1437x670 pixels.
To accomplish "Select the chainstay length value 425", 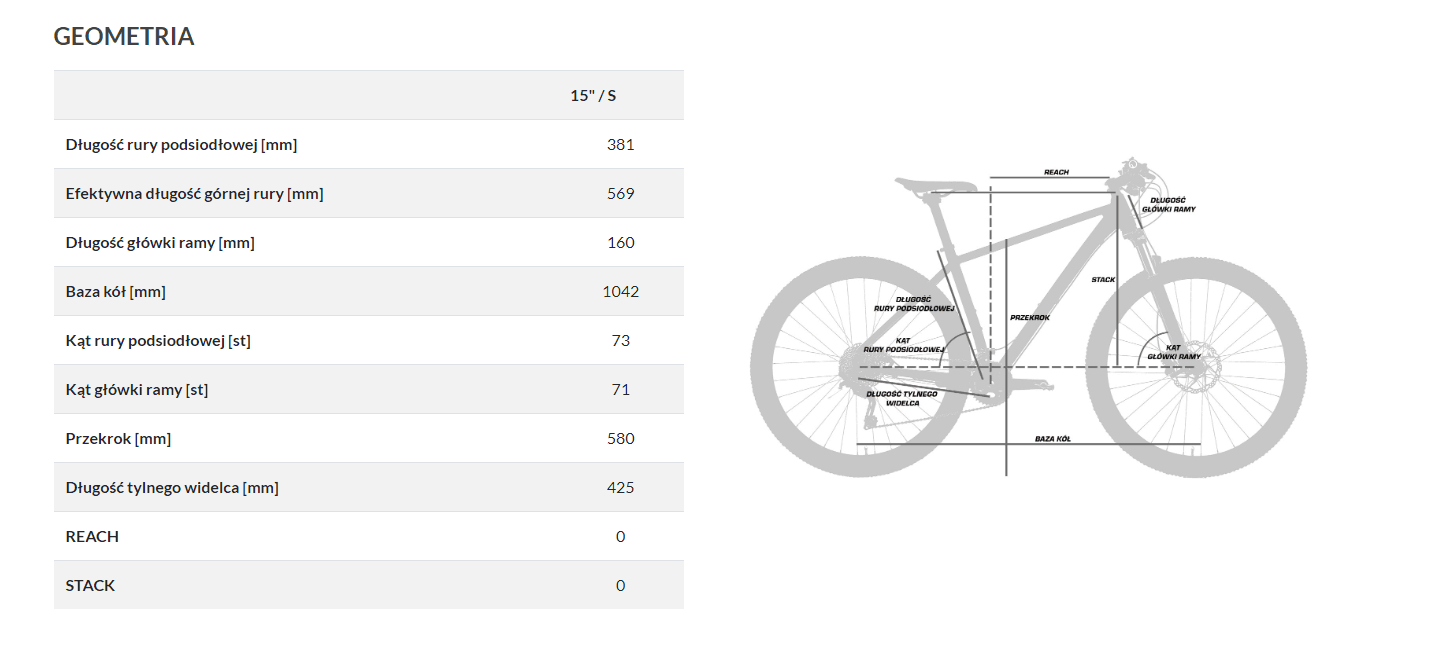I will coord(620,487).
